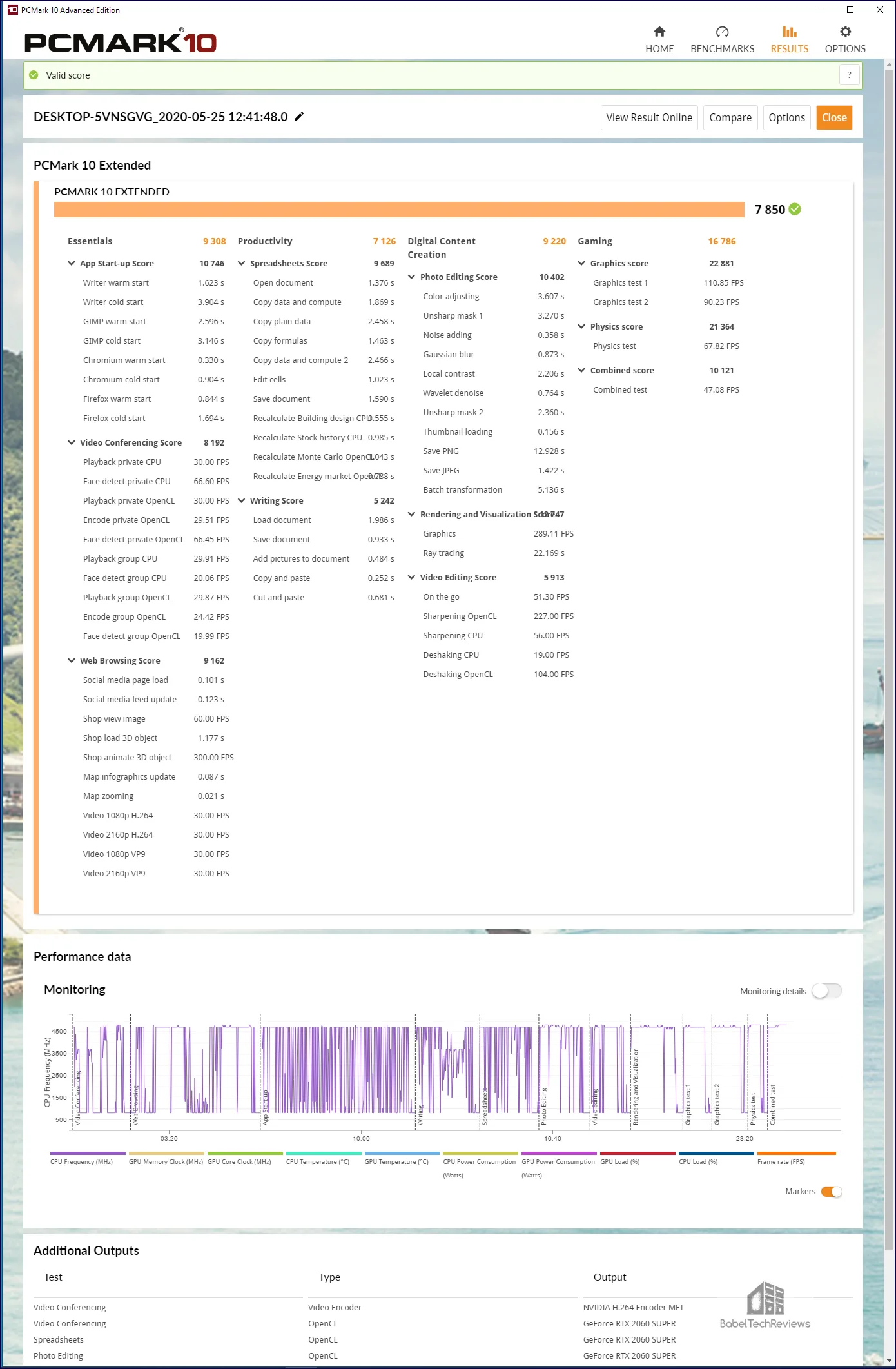Collapse the Combined score section
The width and height of the screenshot is (896, 1369).
tap(581, 370)
